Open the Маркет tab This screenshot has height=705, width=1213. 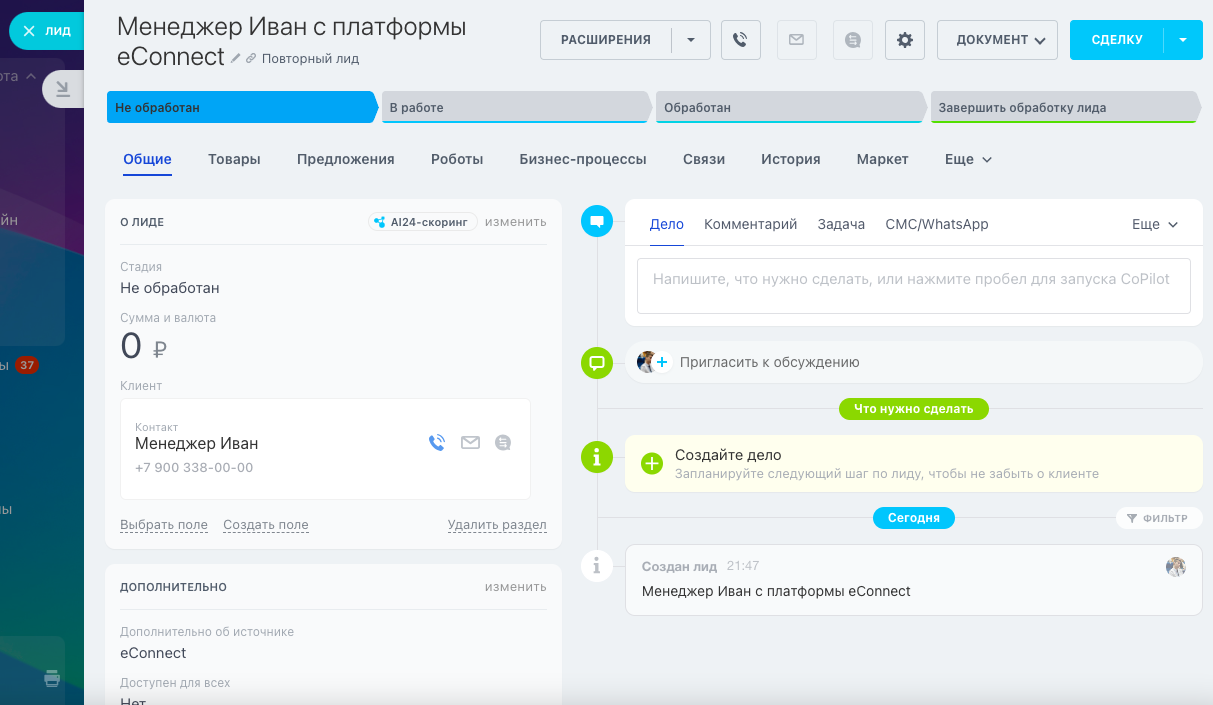click(883, 159)
